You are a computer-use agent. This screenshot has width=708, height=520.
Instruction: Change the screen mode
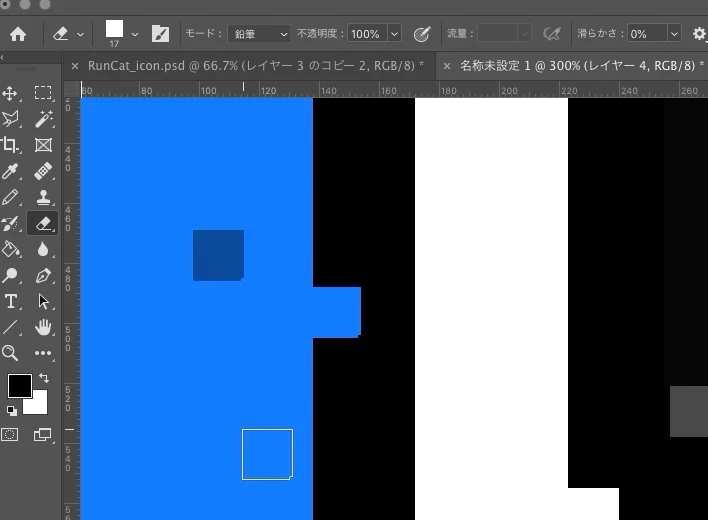pos(43,435)
